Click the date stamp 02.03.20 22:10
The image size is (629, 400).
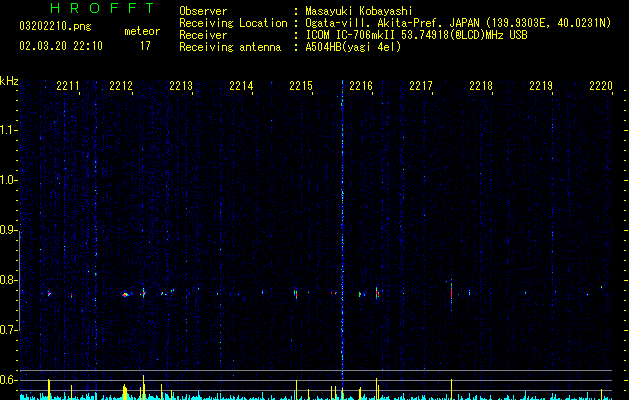tap(61, 46)
